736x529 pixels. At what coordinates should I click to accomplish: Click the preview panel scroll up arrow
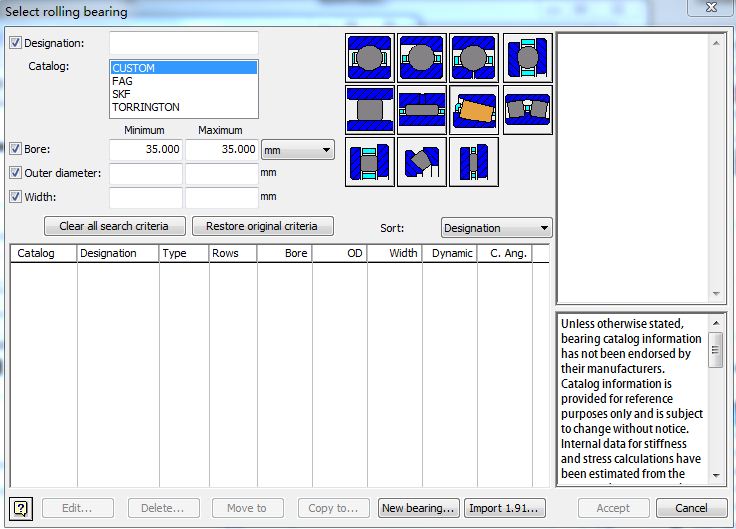[716, 43]
